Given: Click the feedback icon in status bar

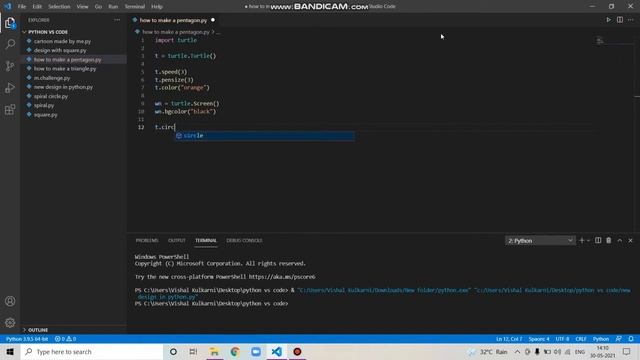Looking at the screenshot, I should coord(619,339).
